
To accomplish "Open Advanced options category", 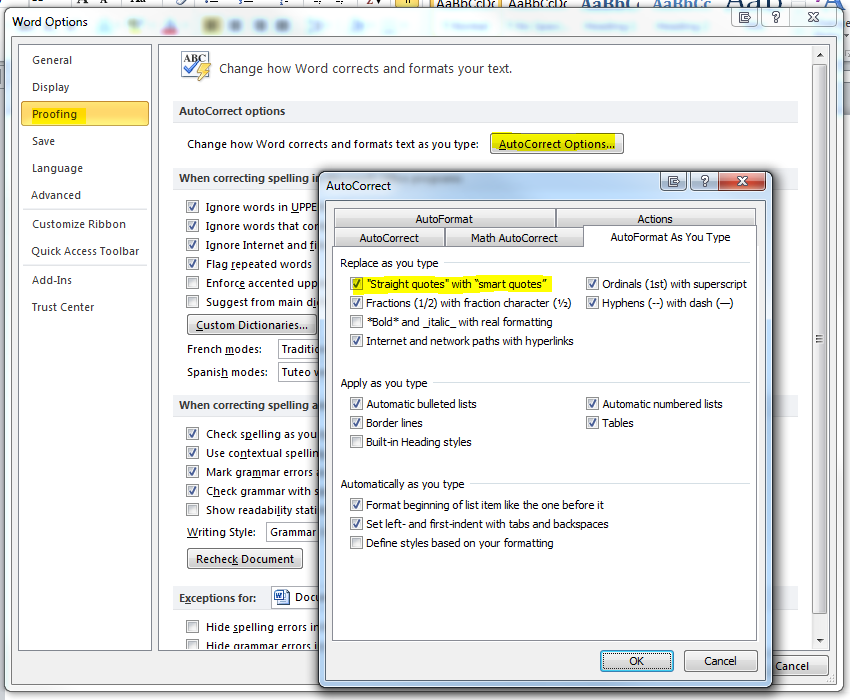I will point(85,195).
